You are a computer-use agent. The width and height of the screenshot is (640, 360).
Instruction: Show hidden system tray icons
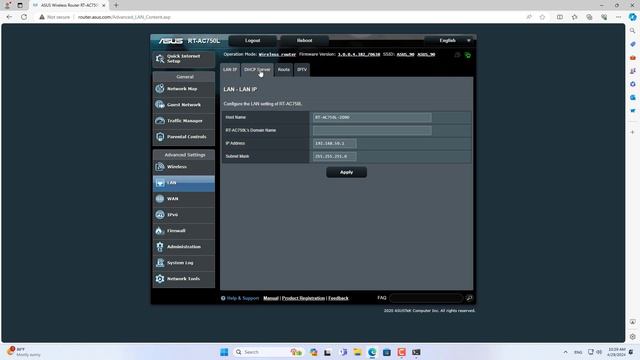[x=565, y=352]
